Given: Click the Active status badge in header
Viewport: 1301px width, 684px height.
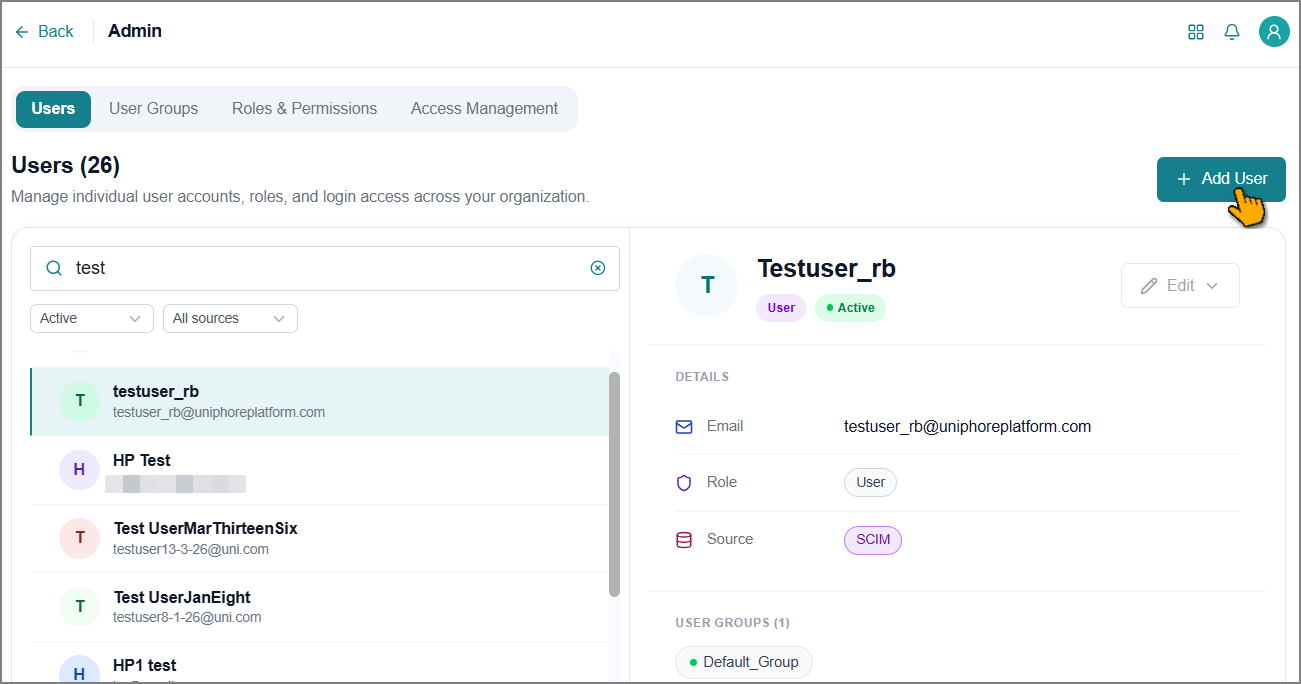Looking at the screenshot, I should (x=850, y=308).
